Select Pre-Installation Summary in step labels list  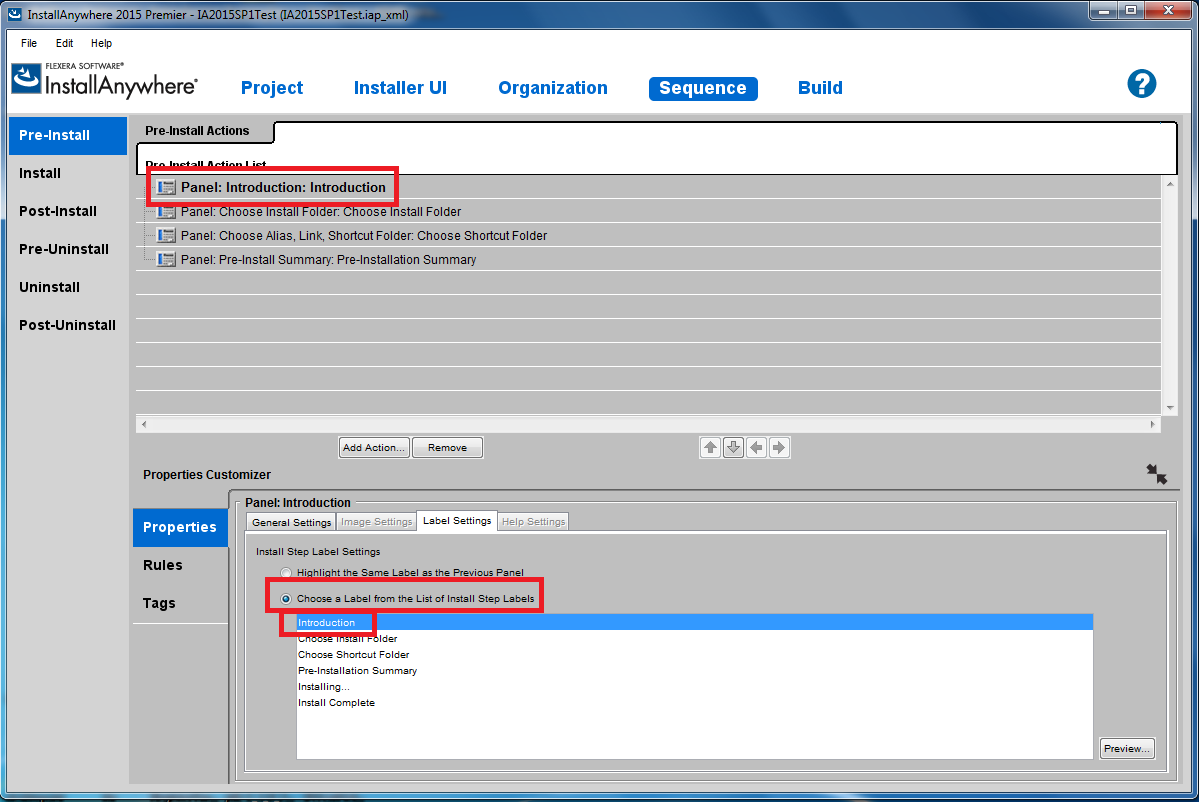[x=694, y=670]
